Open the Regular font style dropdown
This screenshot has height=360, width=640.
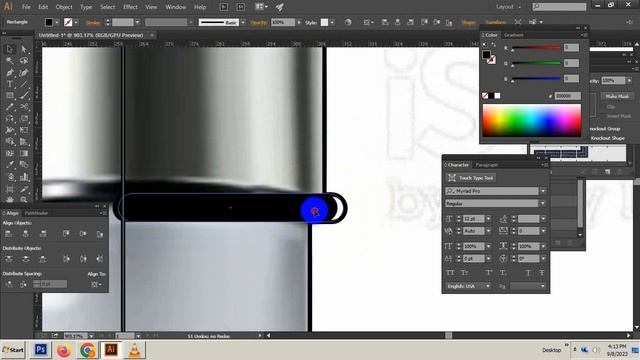[x=543, y=203]
